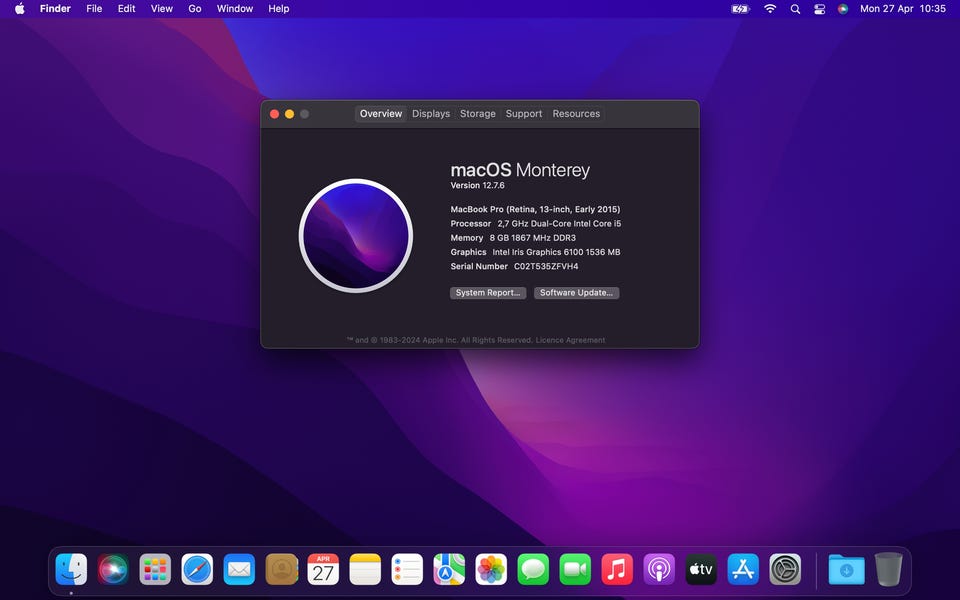Screen dimensions: 960x600
Task: Open System Preferences from the Dock
Action: click(785, 569)
